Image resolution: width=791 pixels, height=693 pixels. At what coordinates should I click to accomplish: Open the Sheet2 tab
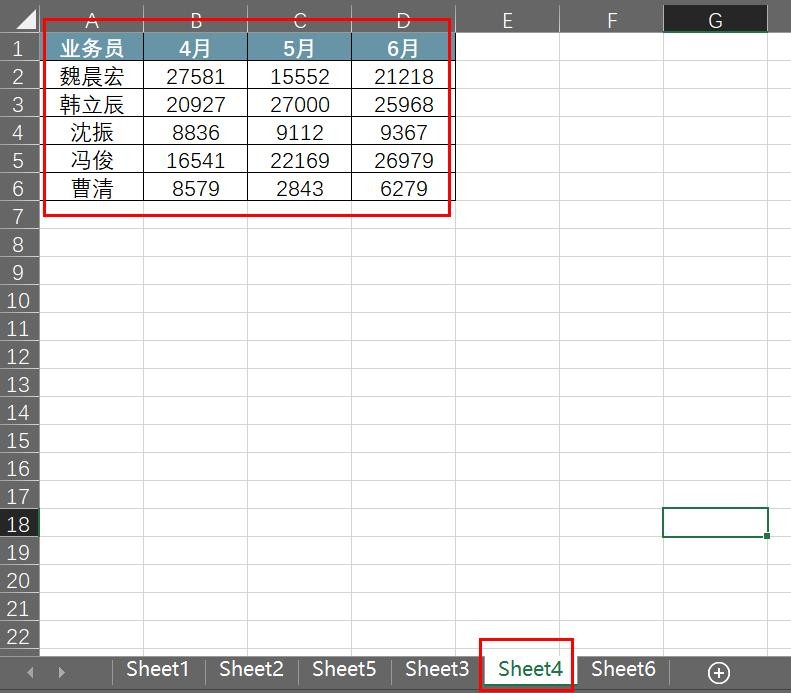click(x=251, y=669)
